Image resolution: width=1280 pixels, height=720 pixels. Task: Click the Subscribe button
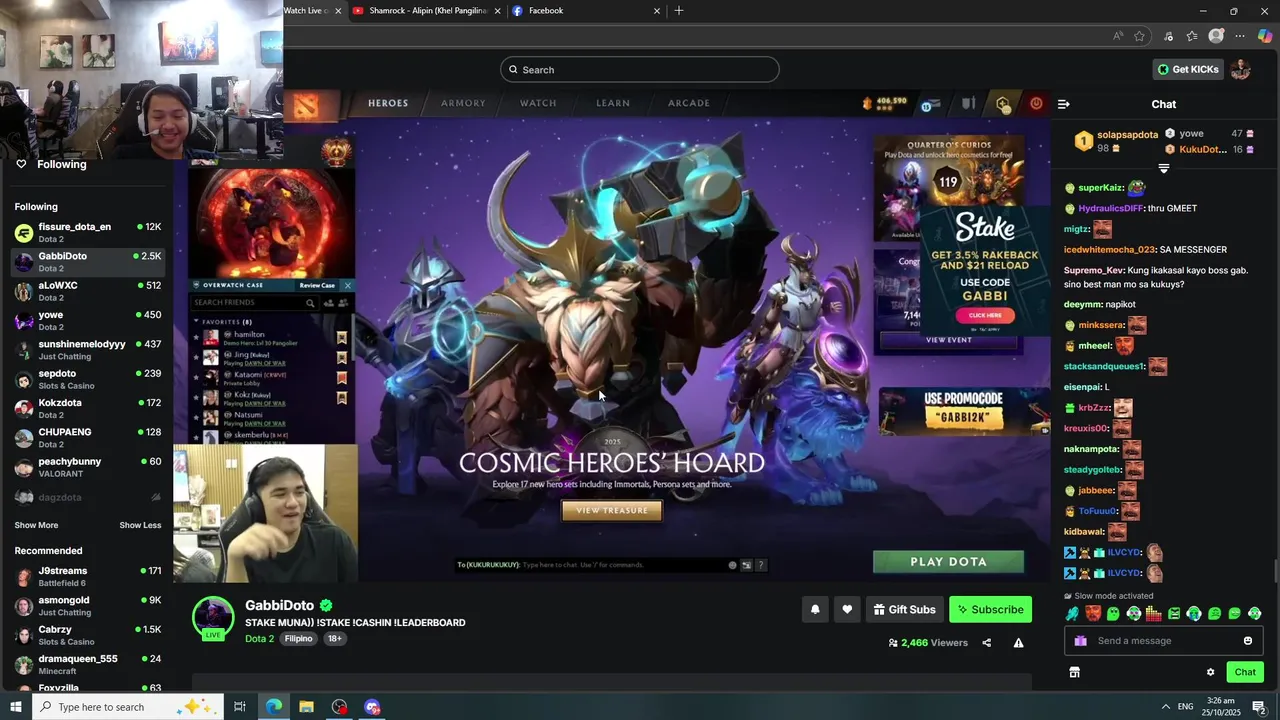(x=990, y=609)
